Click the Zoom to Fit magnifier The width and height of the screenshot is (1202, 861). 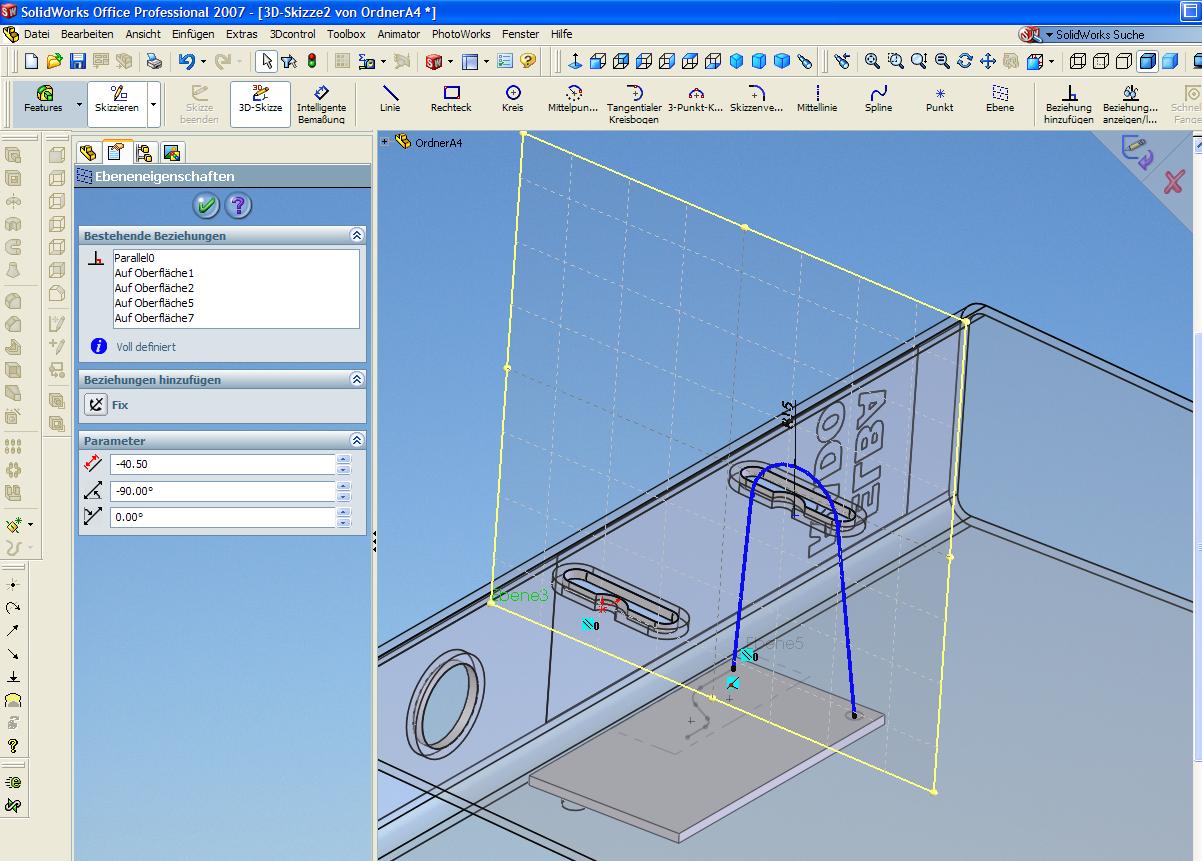point(872,61)
